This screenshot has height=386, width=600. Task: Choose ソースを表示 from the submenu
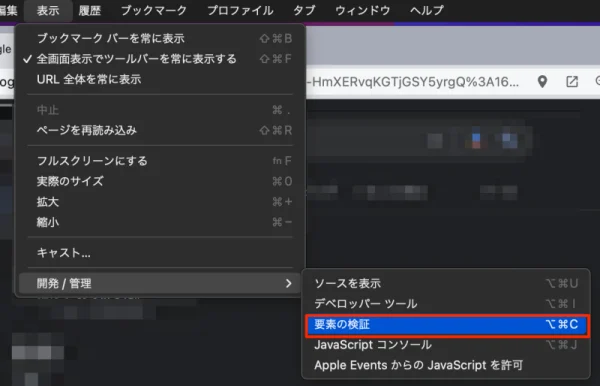click(x=446, y=283)
